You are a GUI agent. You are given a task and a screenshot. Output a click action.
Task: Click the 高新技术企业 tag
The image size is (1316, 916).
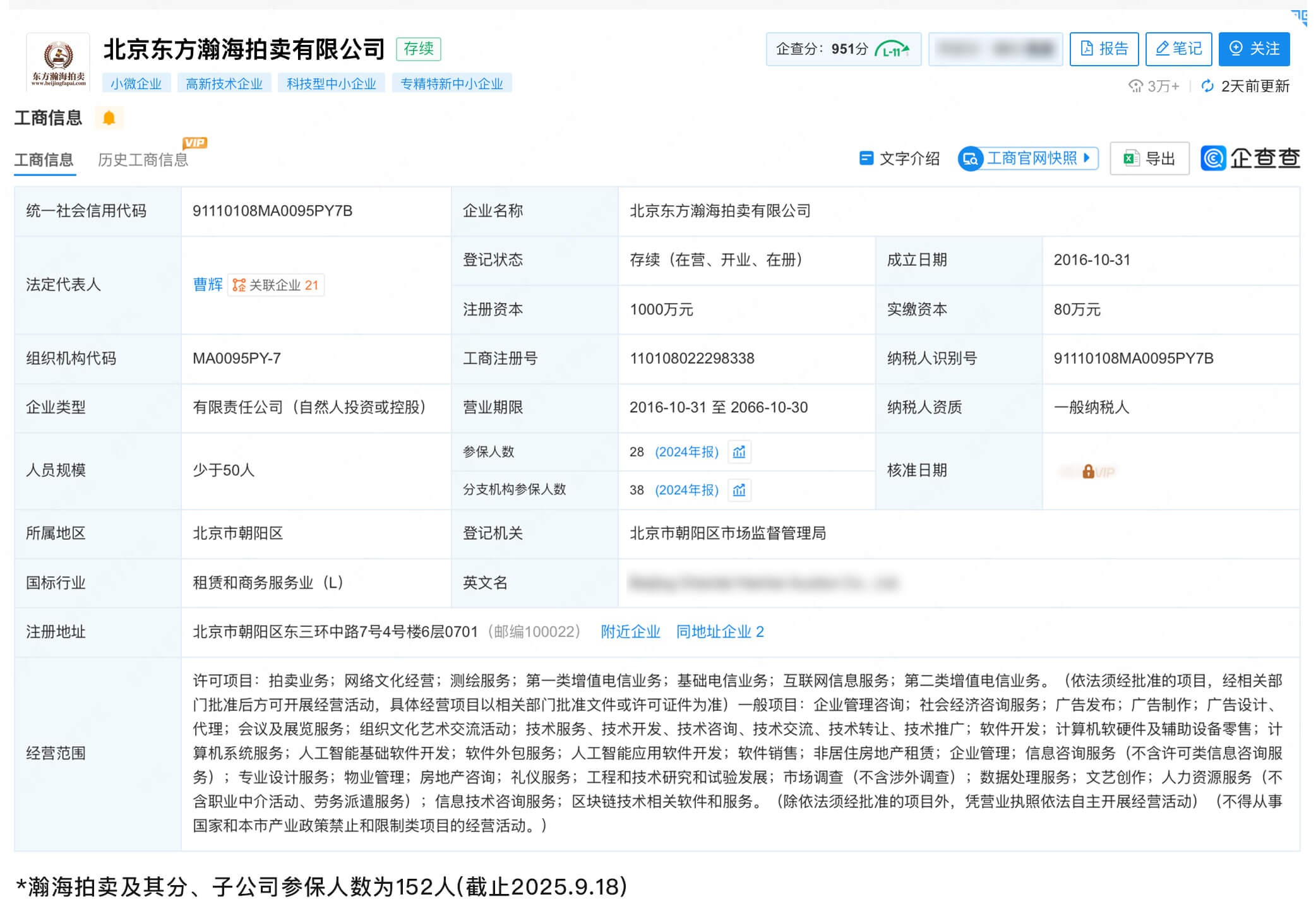(x=224, y=84)
